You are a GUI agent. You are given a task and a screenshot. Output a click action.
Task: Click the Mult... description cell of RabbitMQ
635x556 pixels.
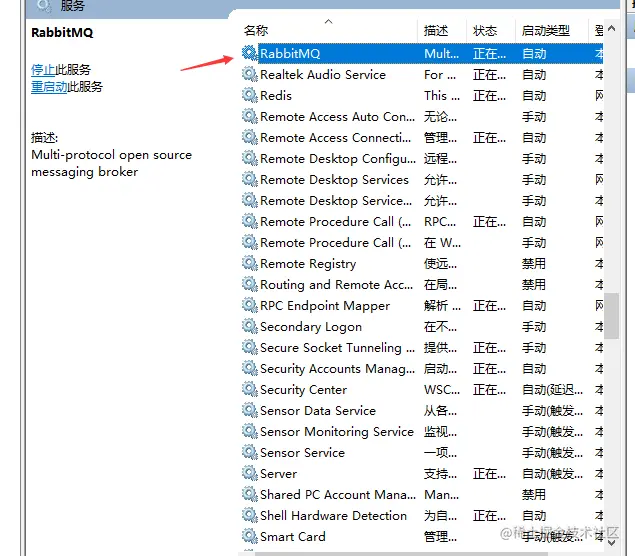[x=441, y=53]
